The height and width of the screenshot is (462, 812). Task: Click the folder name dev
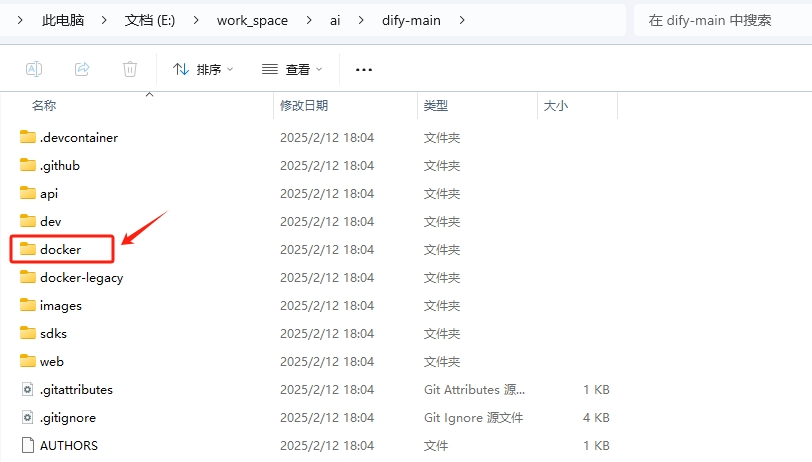coord(50,222)
